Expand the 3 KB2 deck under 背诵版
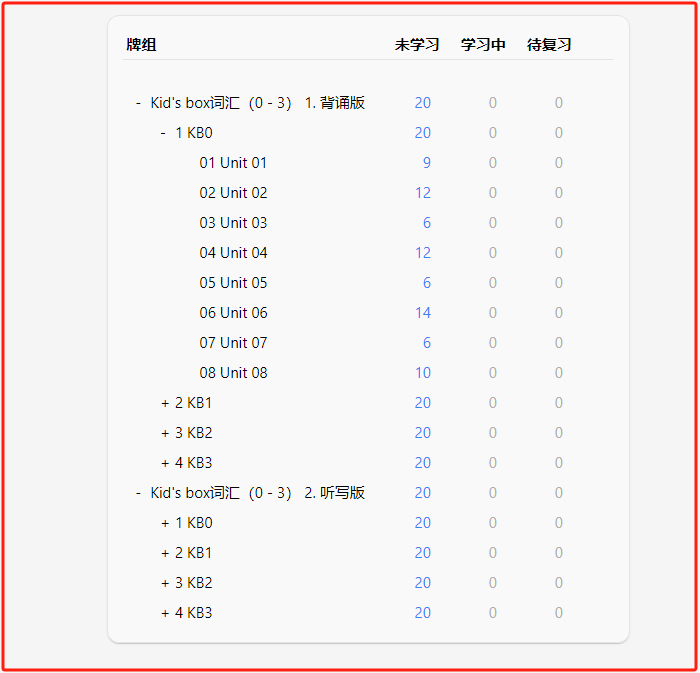700x673 pixels. (x=165, y=433)
